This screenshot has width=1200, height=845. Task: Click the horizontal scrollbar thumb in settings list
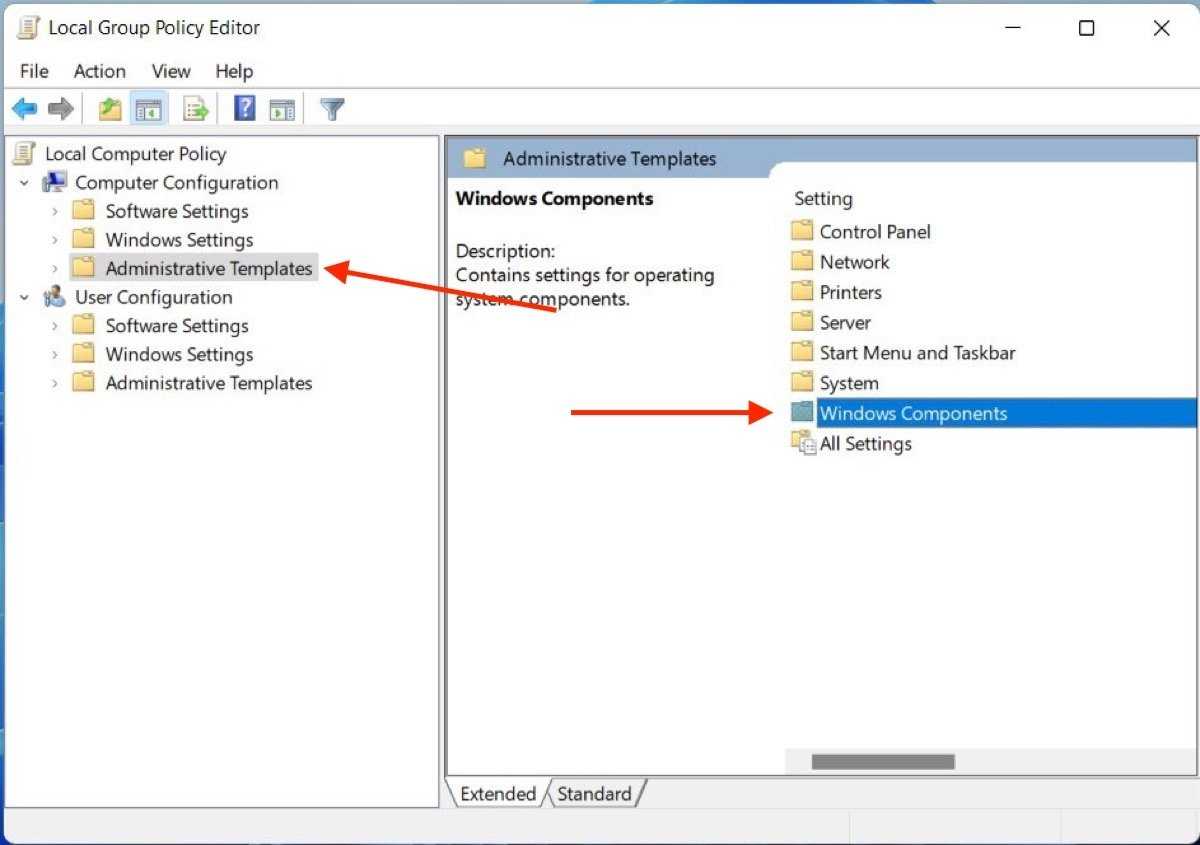click(882, 762)
